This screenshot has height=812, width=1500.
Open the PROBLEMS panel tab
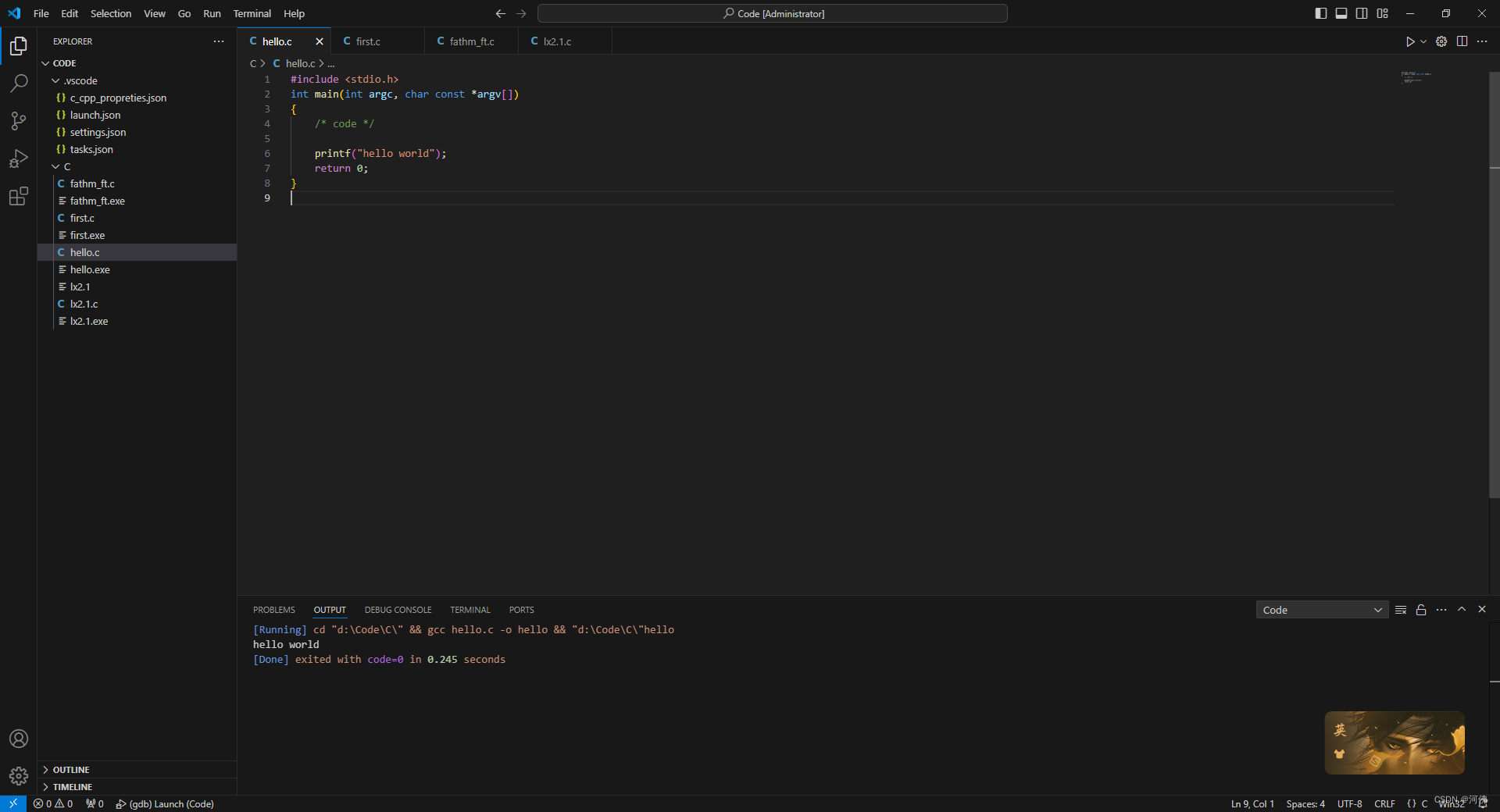point(274,610)
